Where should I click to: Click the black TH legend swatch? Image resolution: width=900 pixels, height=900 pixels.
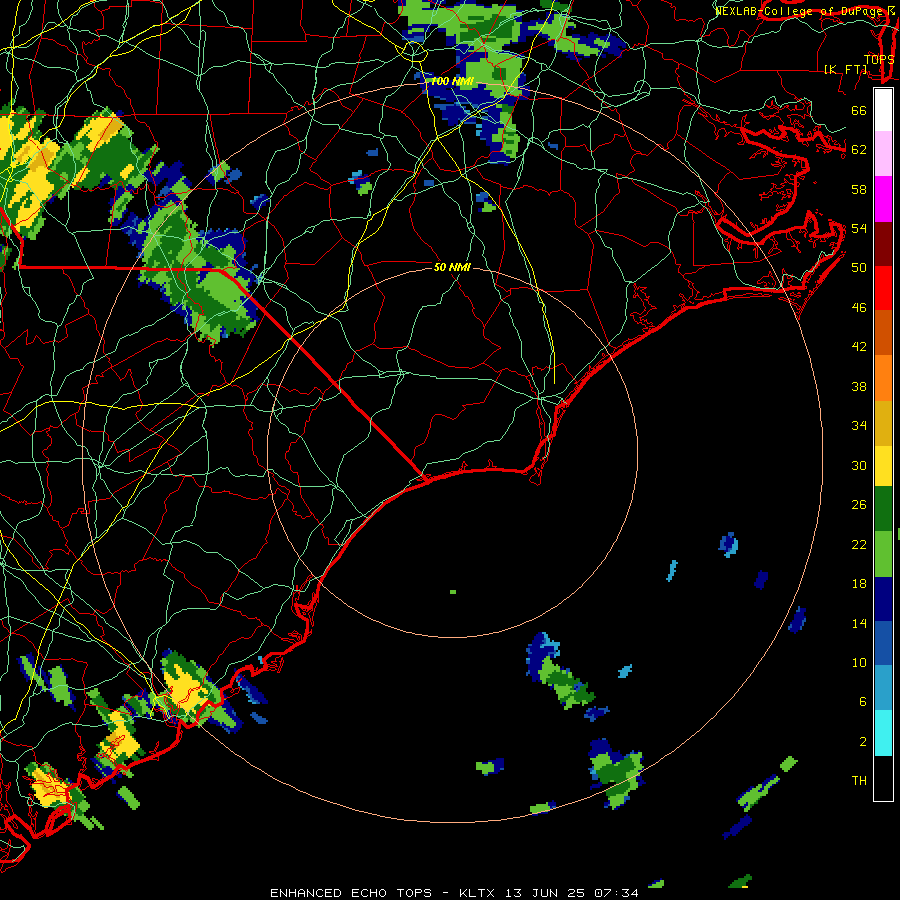883,778
